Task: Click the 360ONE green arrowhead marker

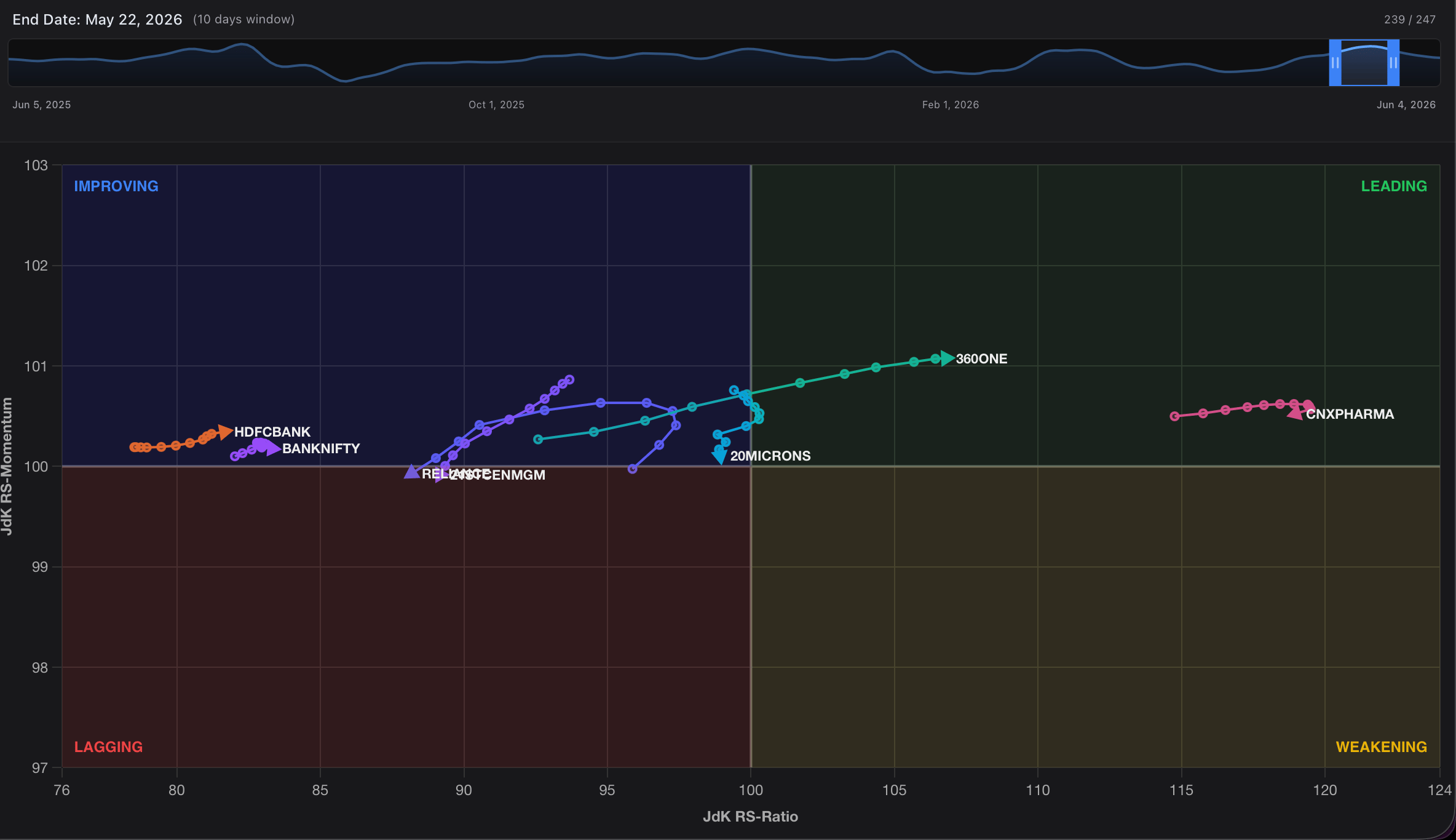Action: pos(948,358)
